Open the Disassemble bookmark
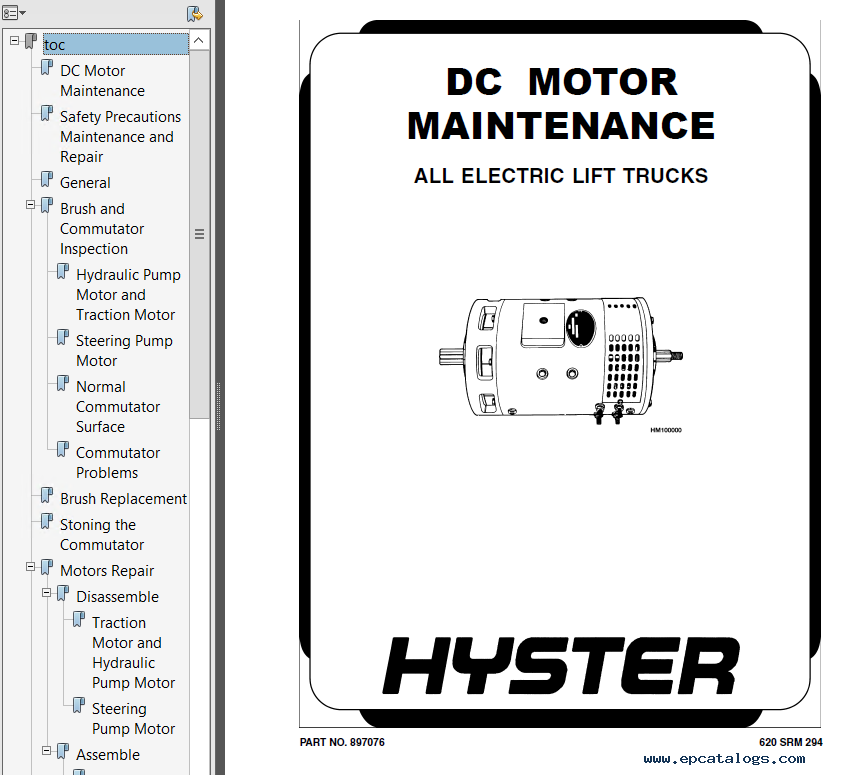The image size is (856, 775). tap(117, 597)
